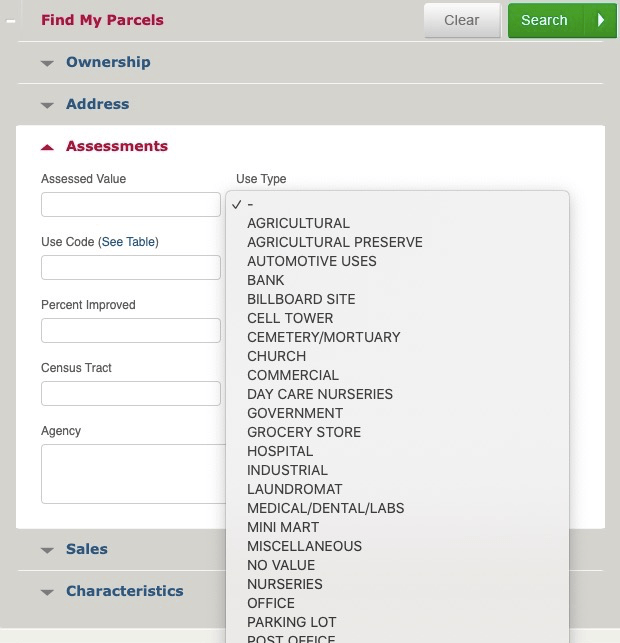Click the Census Tract input

pyautogui.click(x=130, y=394)
